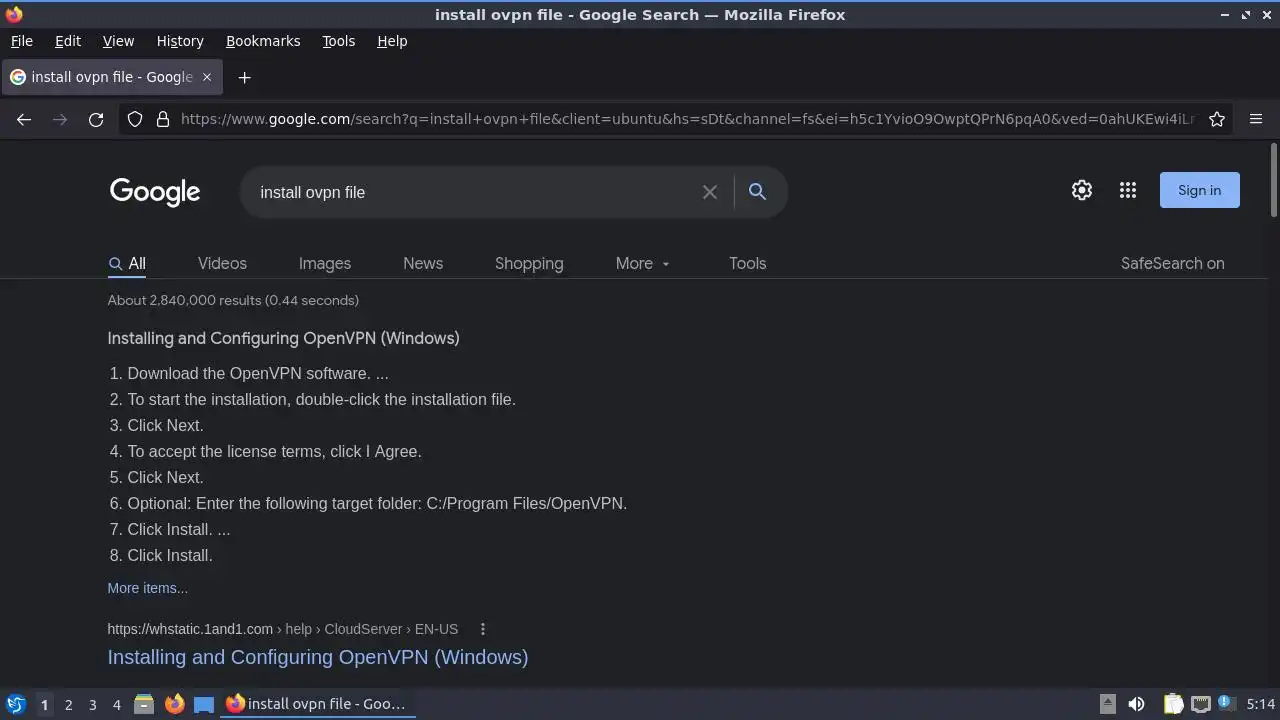The width and height of the screenshot is (1280, 720).
Task: Open the Tools menu in the menu bar
Action: point(338,41)
